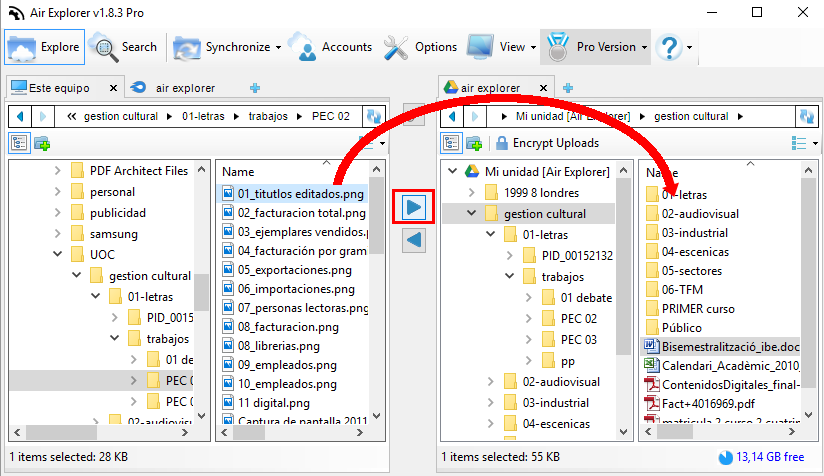
Task: Close the Este equipo tab
Action: tap(113, 88)
